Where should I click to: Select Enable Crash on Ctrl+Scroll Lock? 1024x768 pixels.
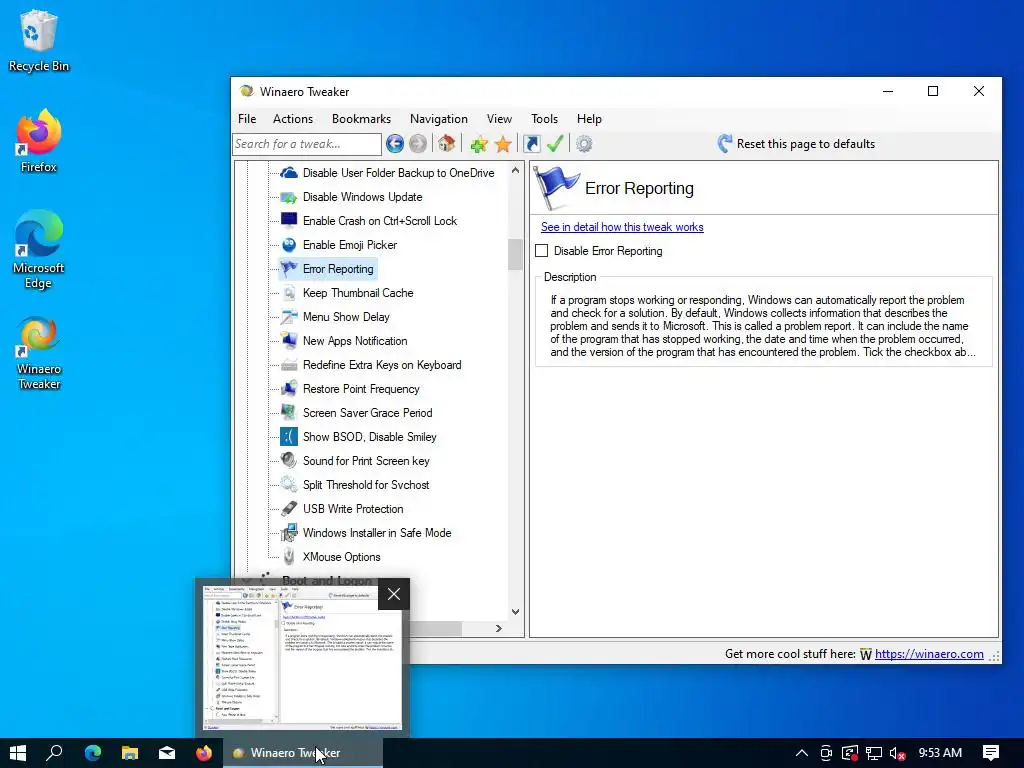point(380,221)
